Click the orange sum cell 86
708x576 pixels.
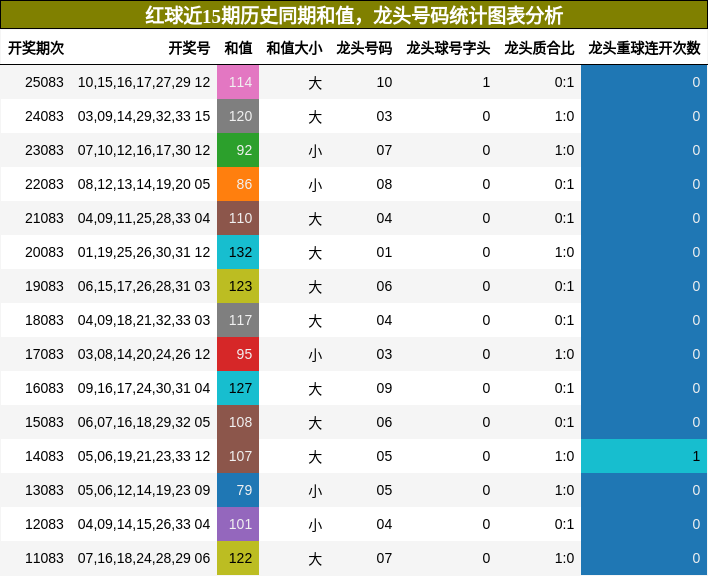tap(238, 184)
